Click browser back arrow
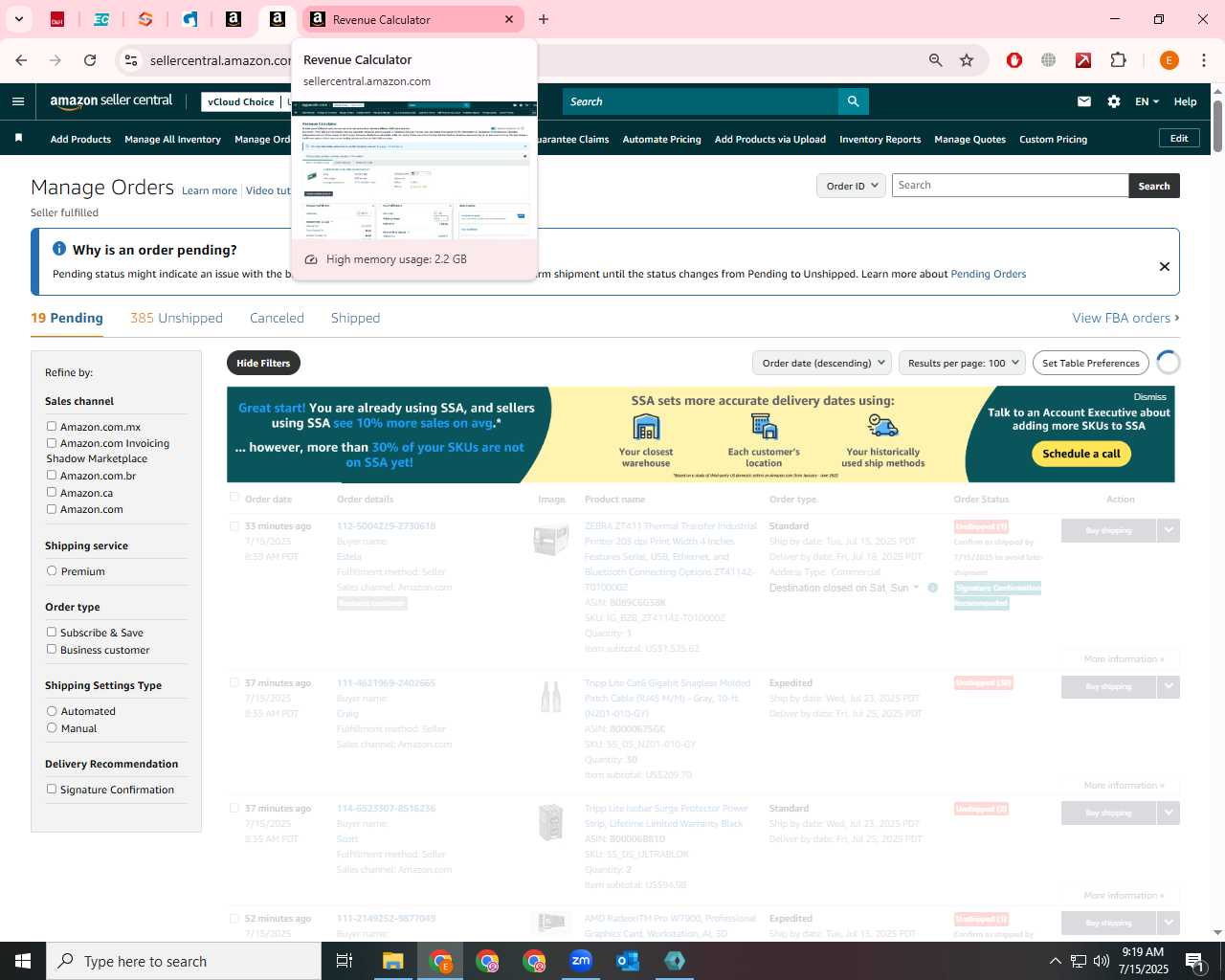 click(21, 60)
